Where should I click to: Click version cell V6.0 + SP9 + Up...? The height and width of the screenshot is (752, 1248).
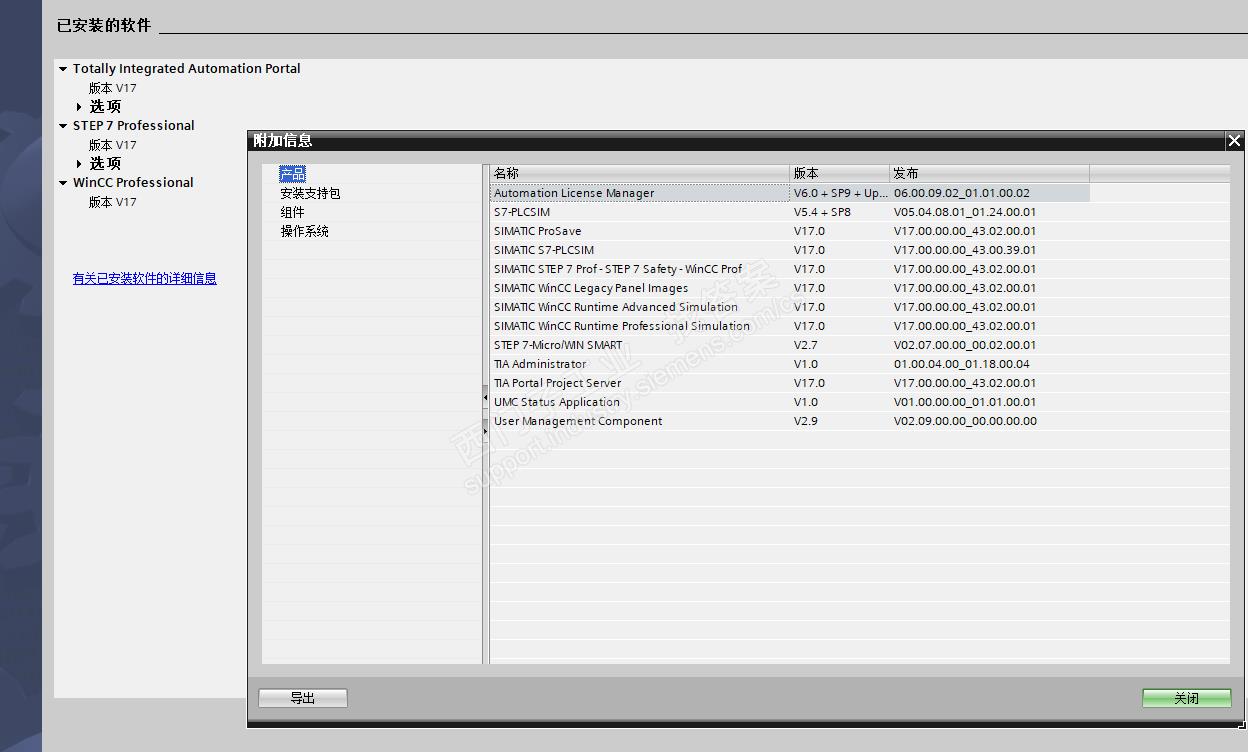[x=840, y=193]
